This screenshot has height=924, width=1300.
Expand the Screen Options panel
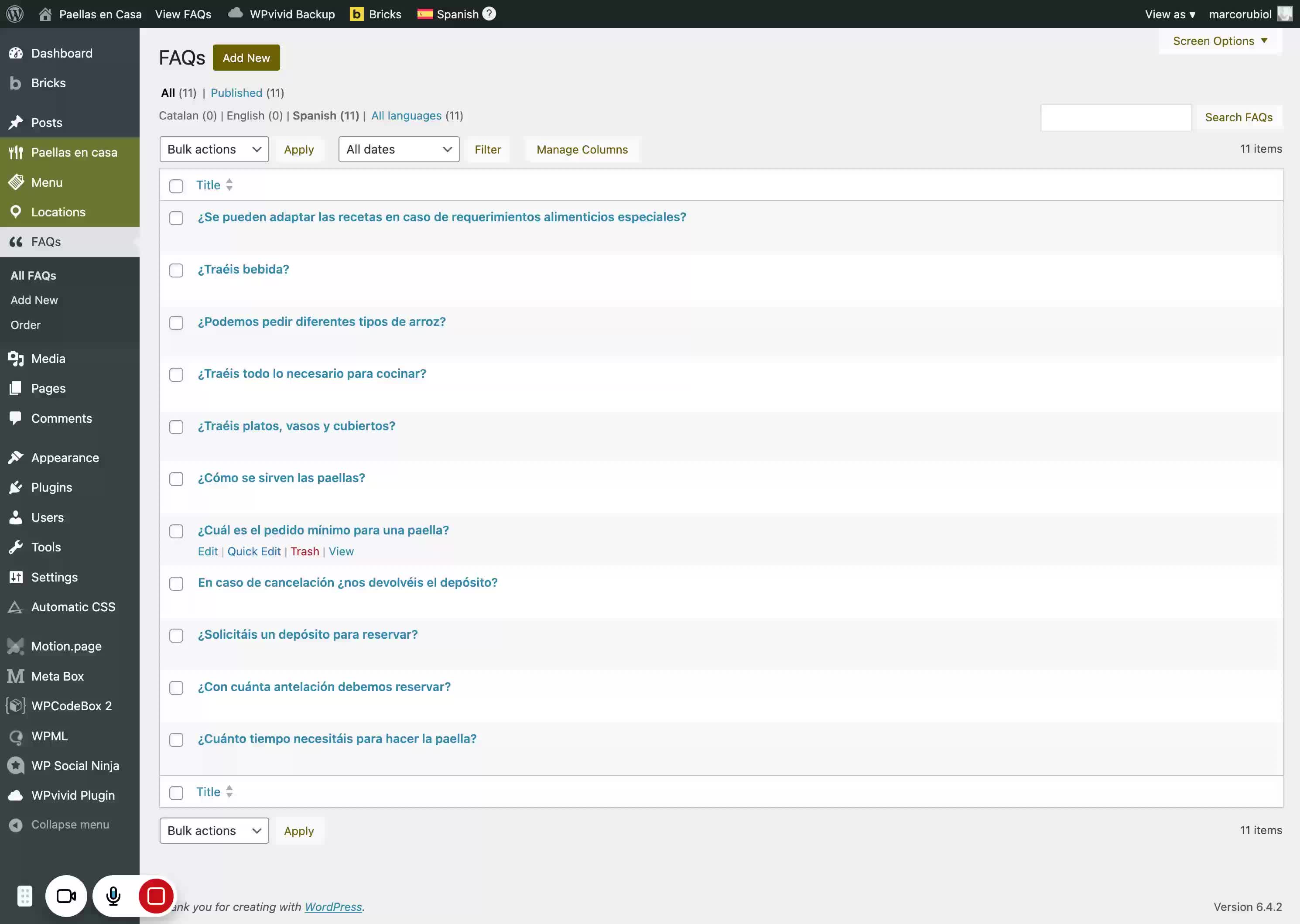tap(1219, 41)
